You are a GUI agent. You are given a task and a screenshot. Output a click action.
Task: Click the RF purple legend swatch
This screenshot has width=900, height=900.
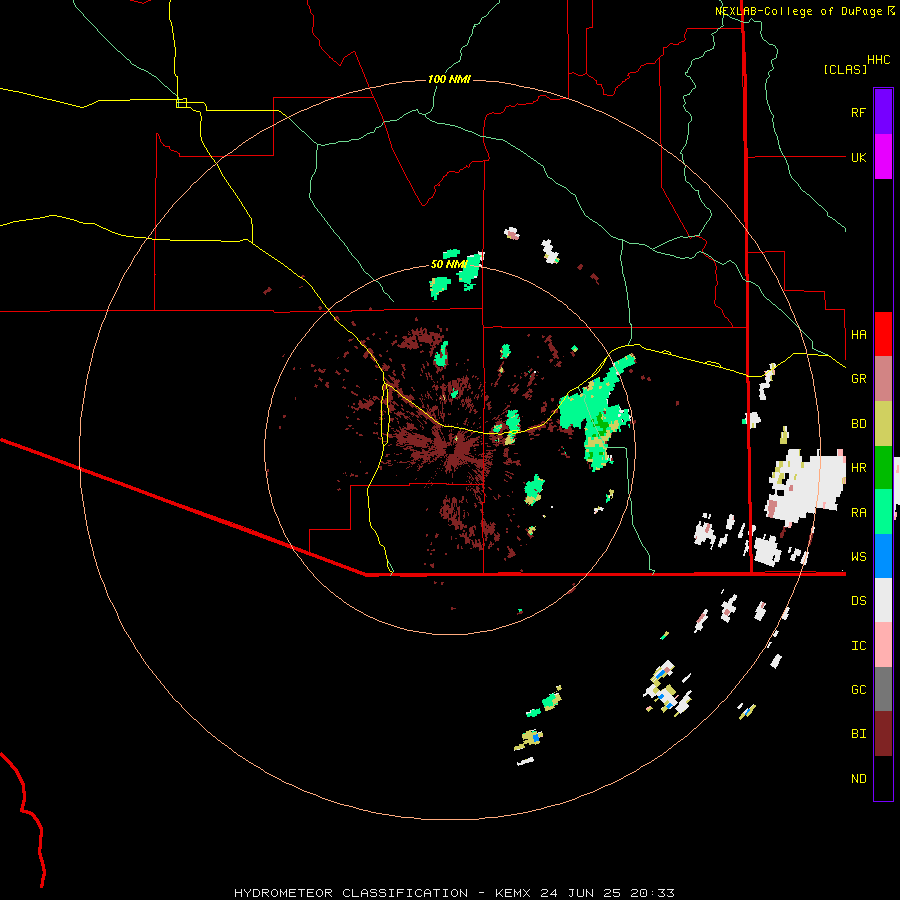pos(883,112)
